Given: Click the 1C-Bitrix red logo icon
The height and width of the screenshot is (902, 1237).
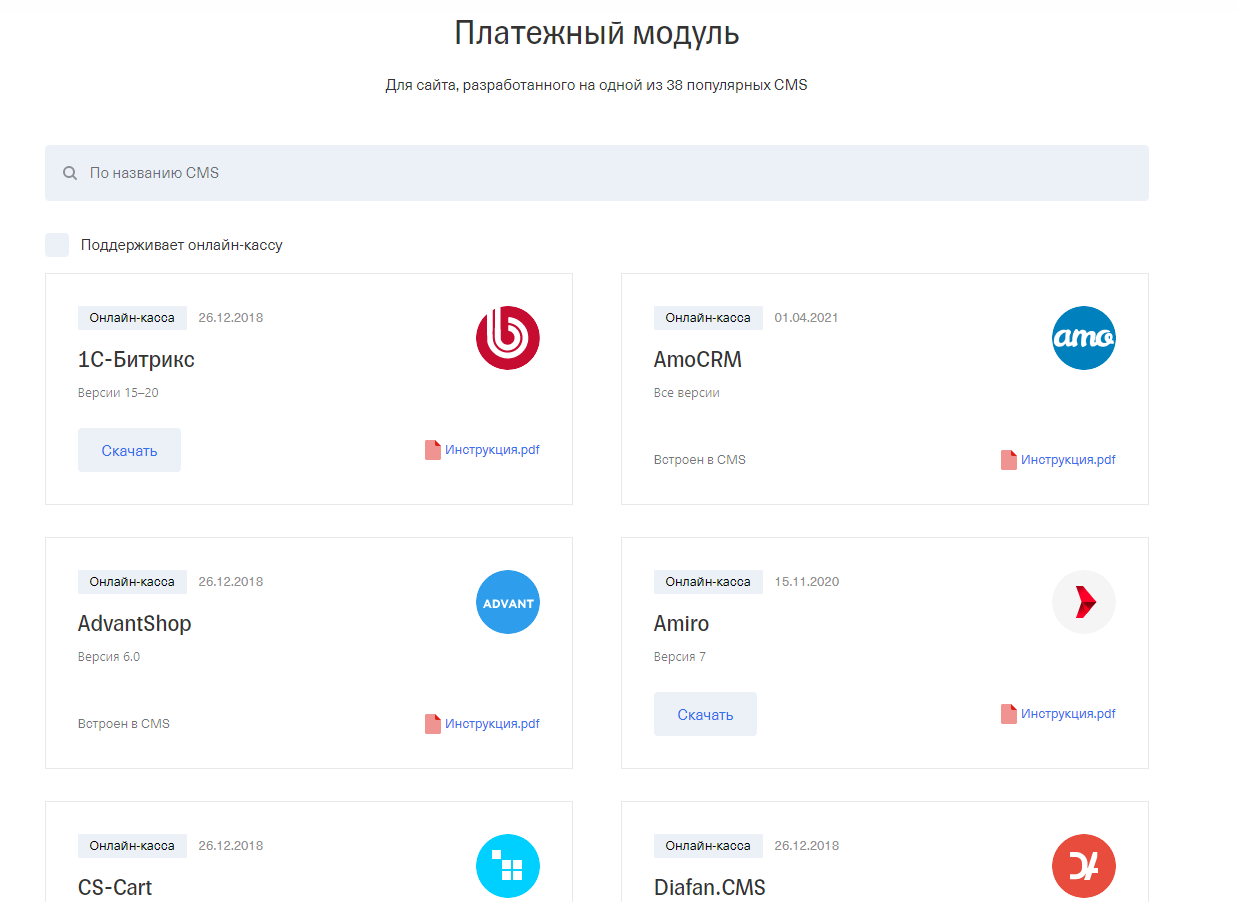Looking at the screenshot, I should pos(507,338).
